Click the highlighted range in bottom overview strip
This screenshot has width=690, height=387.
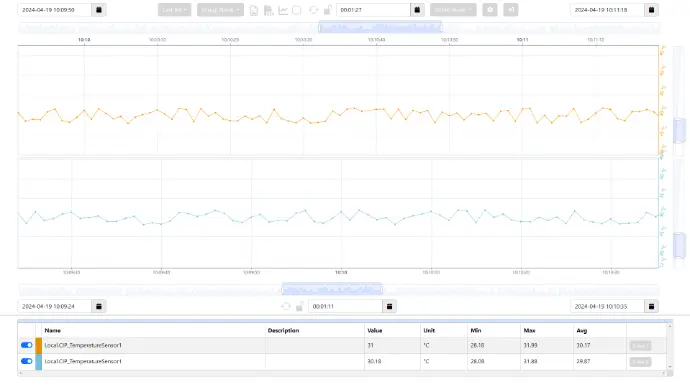pyautogui.click(x=332, y=290)
